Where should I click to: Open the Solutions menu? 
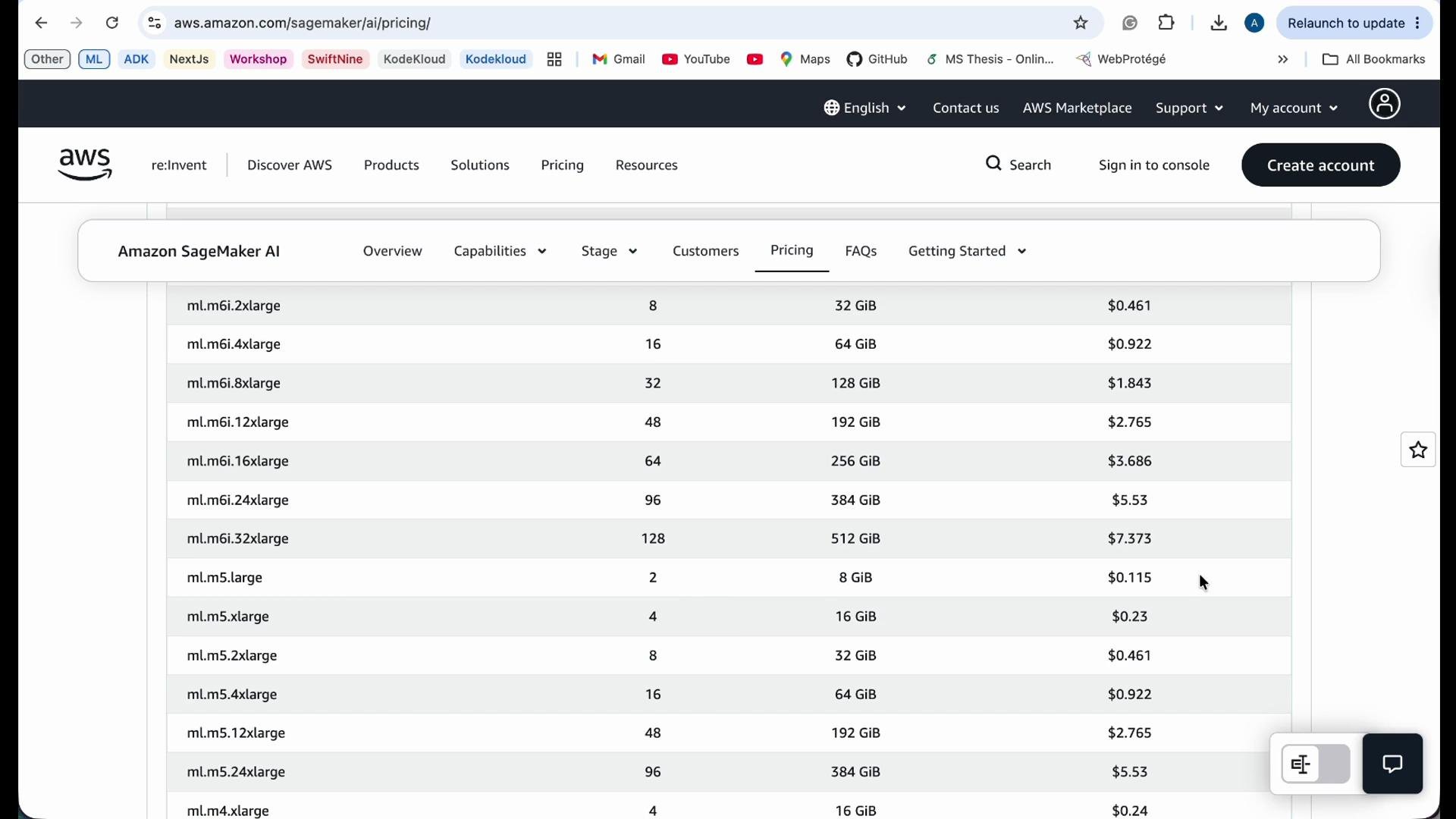tap(480, 165)
